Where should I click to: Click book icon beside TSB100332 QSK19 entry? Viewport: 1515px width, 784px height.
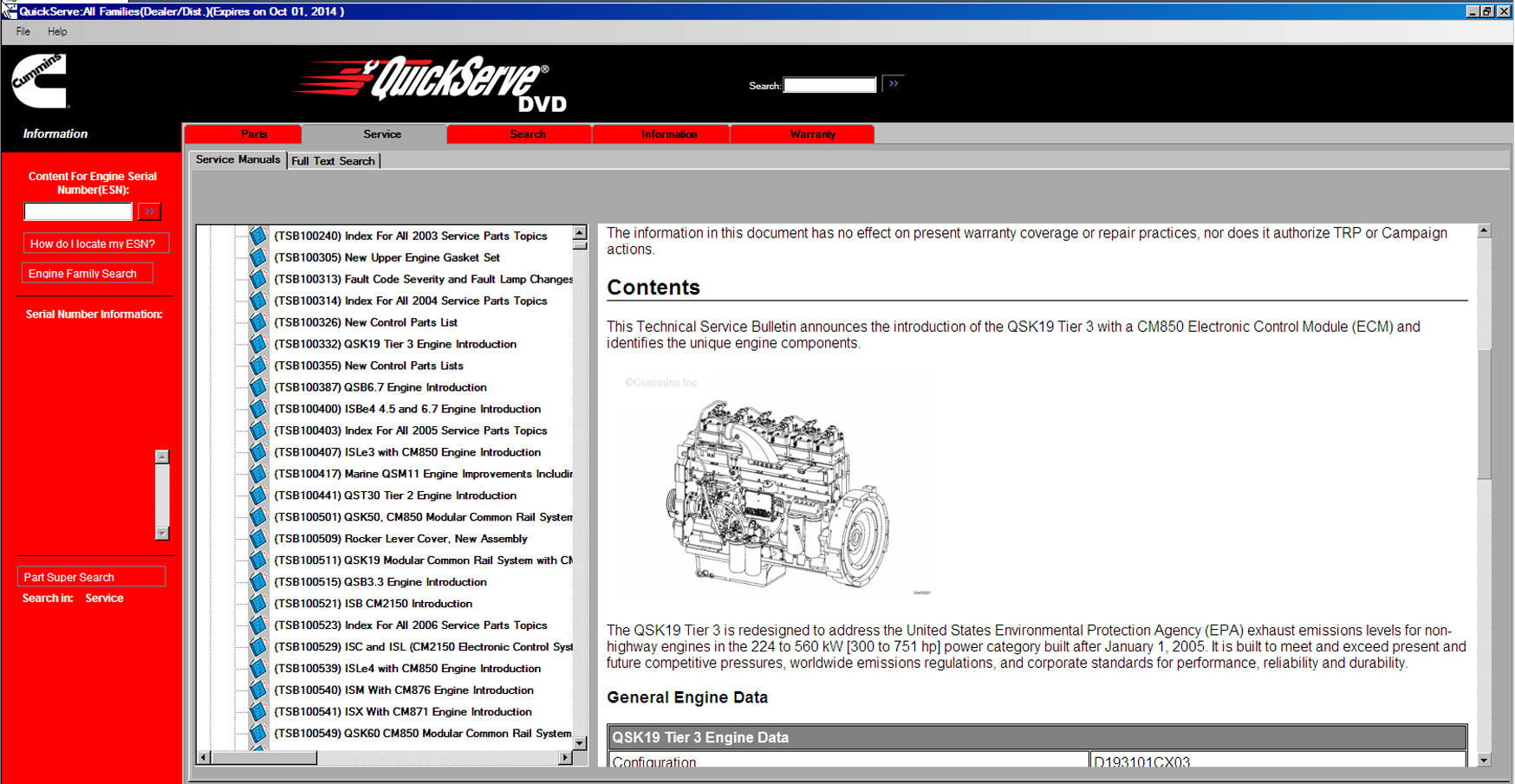(x=257, y=344)
